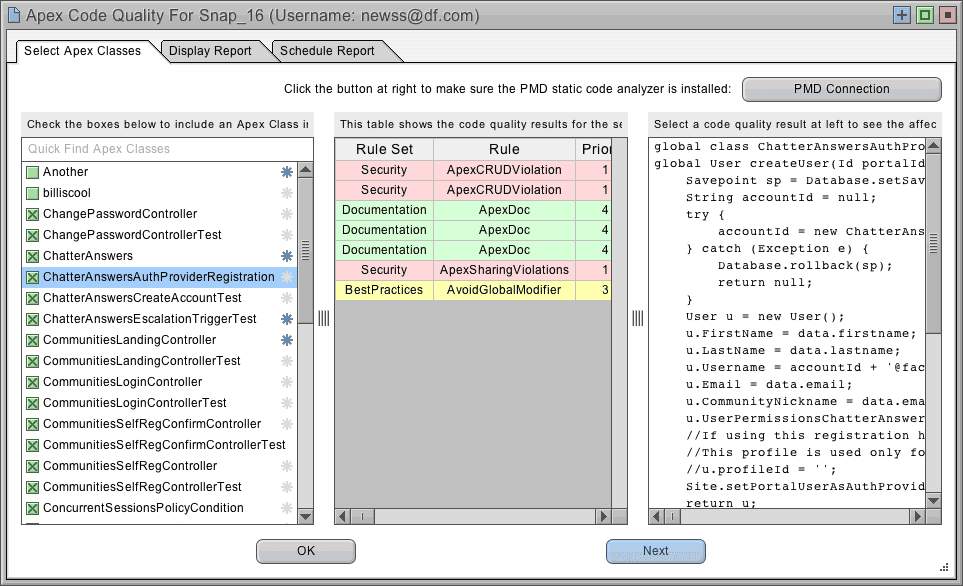
Task: Click the Priority column header
Action: [594, 149]
